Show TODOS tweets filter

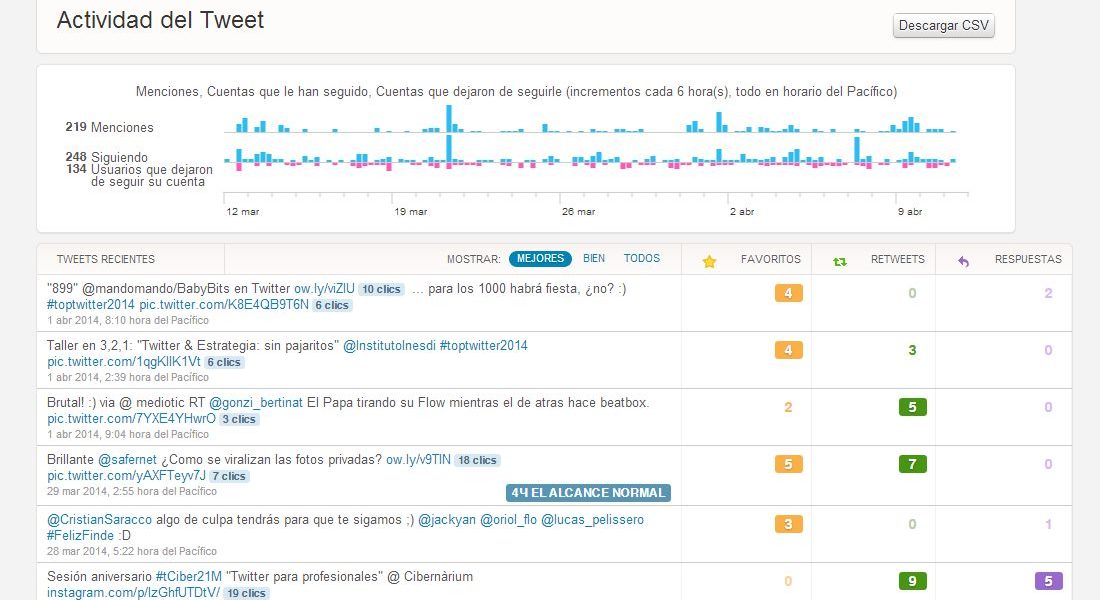(x=642, y=259)
